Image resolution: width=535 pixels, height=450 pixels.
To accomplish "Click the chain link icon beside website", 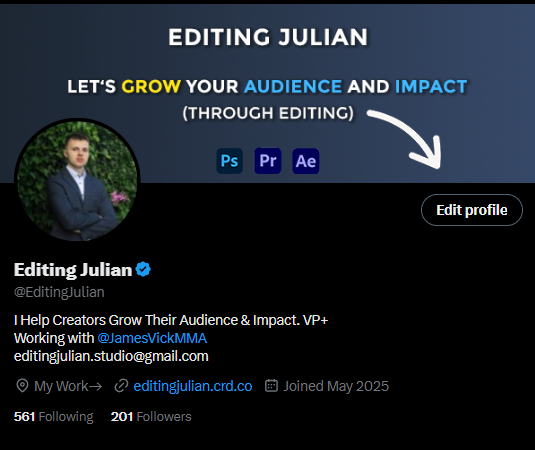I will (121, 386).
